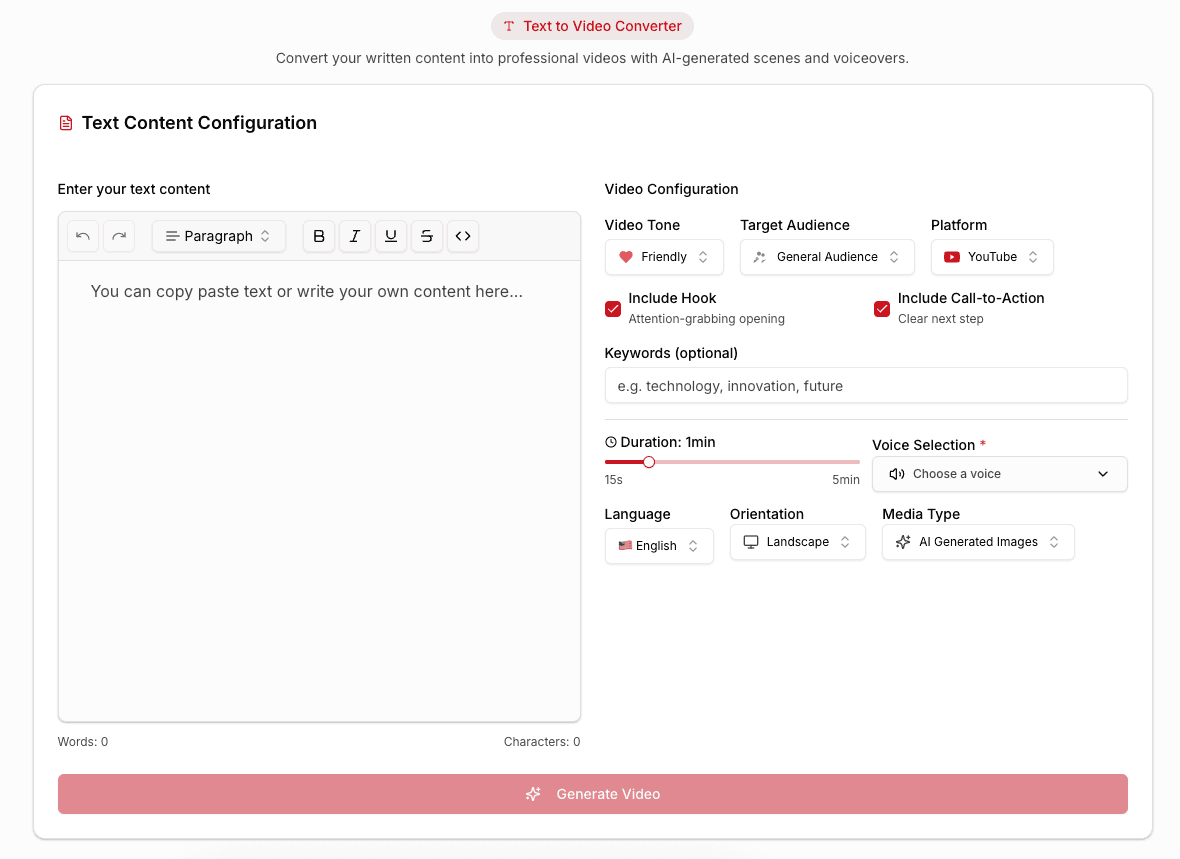1180x859 pixels.
Task: Click the Generate Video button
Action: 593,794
